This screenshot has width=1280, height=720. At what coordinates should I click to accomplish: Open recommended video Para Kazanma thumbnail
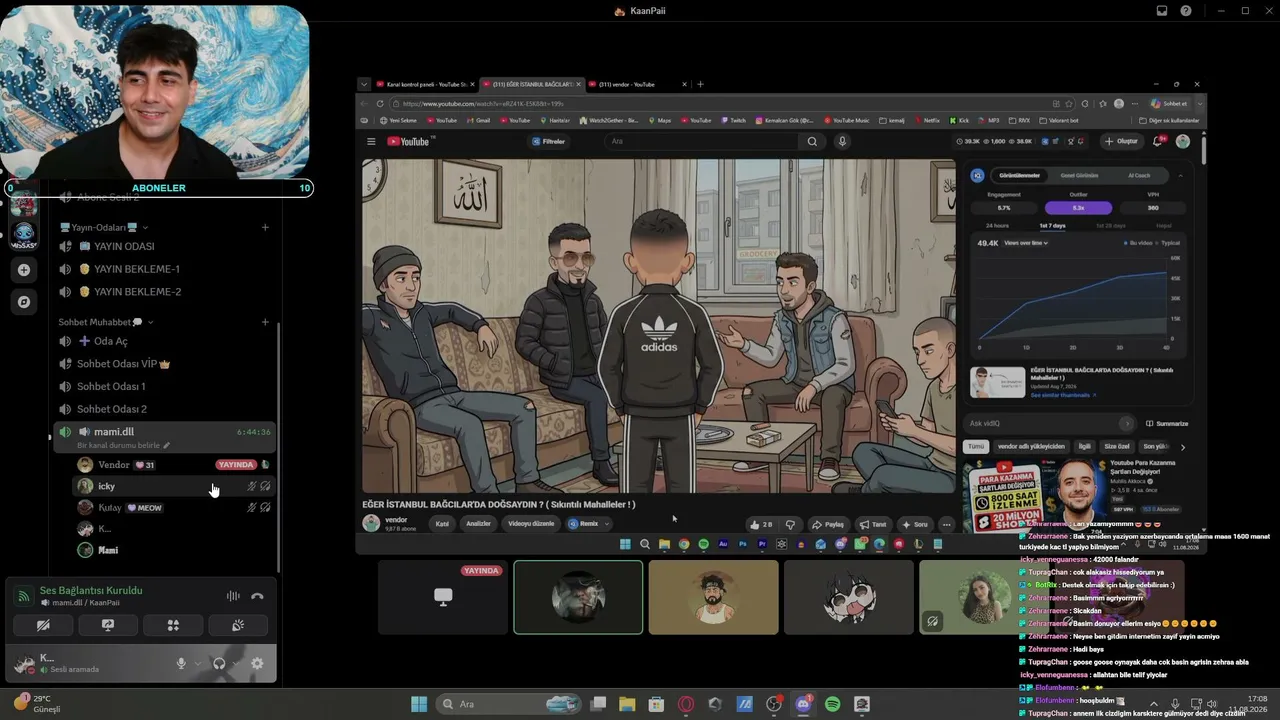tap(1034, 496)
